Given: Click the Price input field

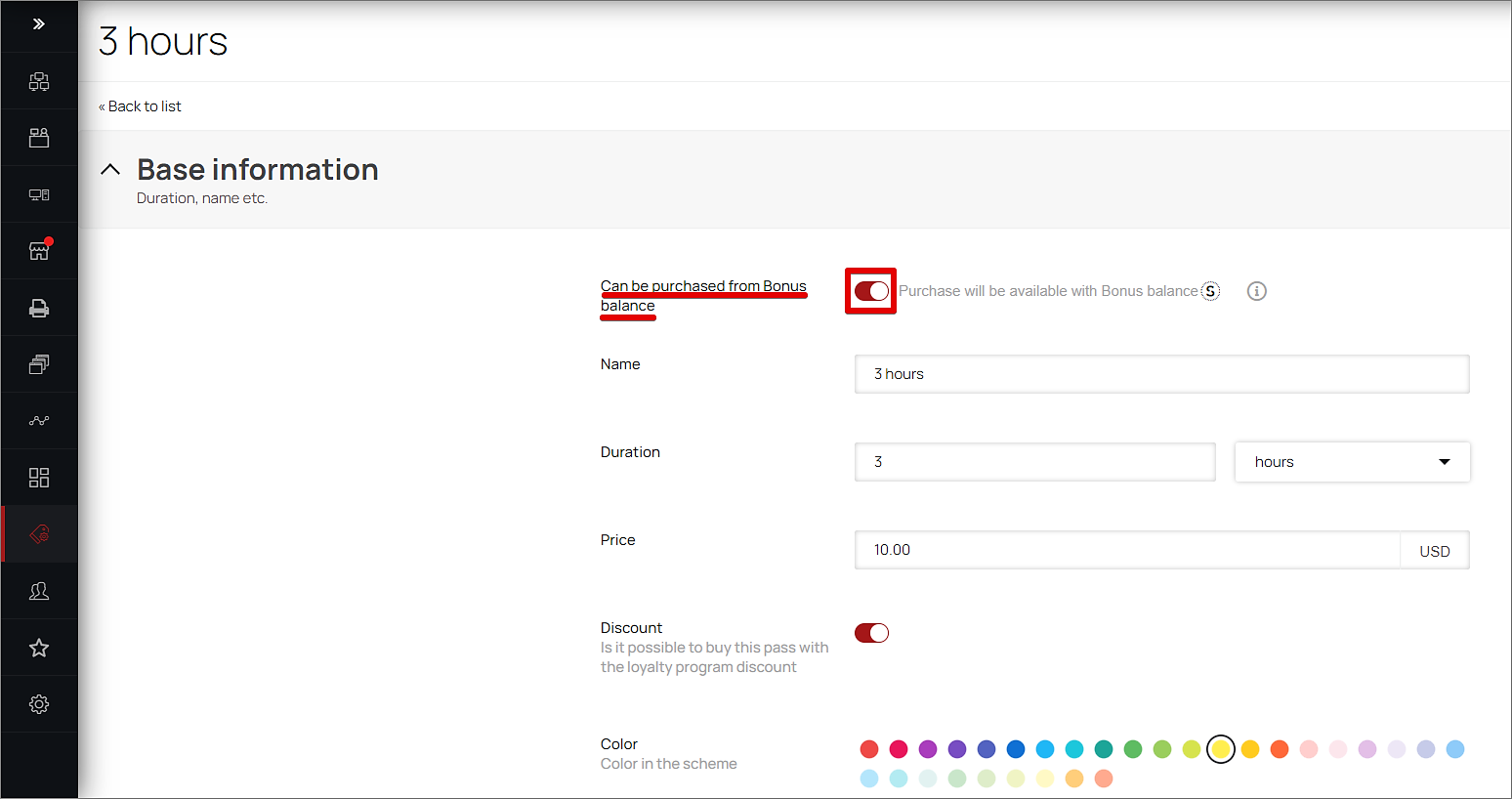Looking at the screenshot, I should pos(1128,550).
